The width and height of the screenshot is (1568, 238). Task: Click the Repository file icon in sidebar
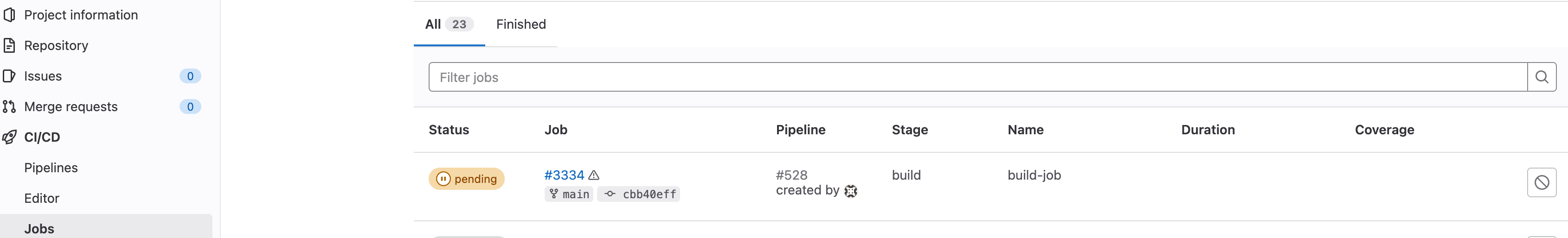point(9,45)
